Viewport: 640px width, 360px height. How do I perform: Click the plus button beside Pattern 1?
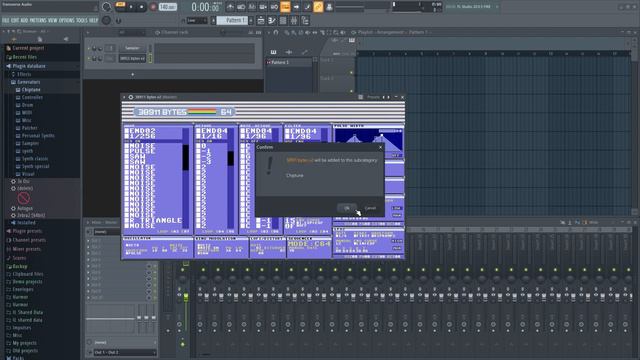(x=251, y=20)
